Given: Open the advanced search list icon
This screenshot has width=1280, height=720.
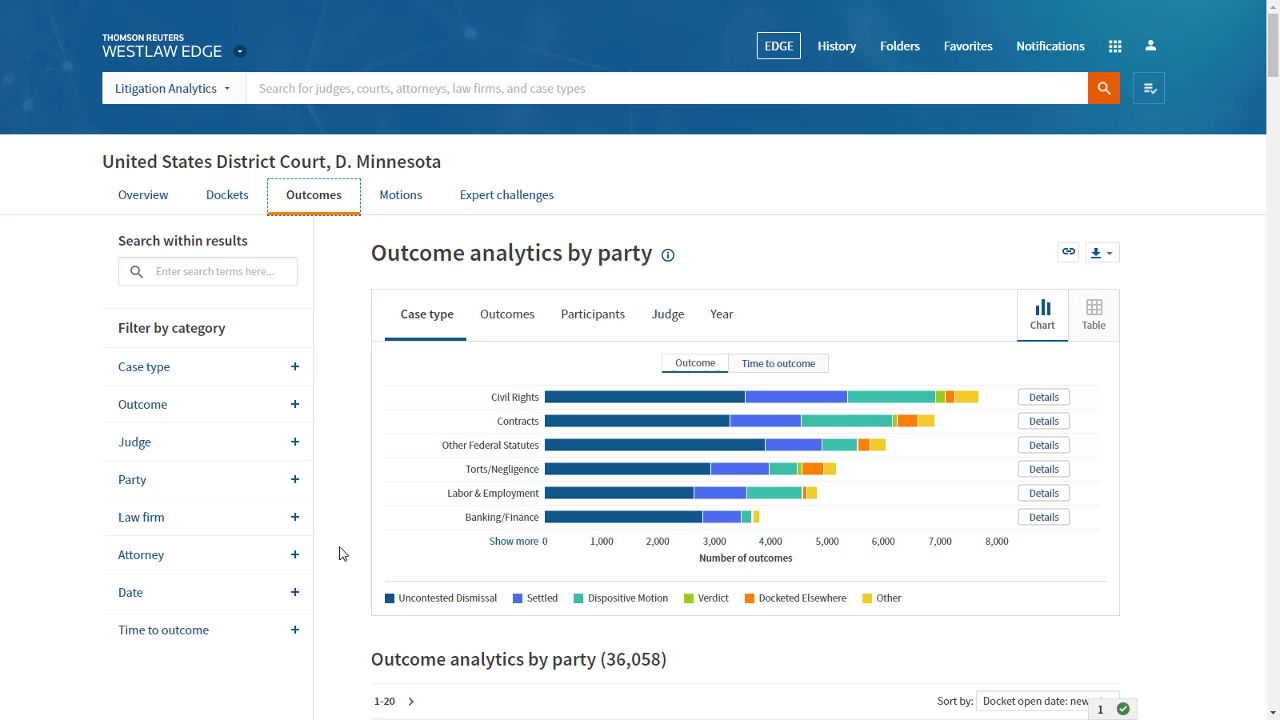Looking at the screenshot, I should click(1149, 88).
